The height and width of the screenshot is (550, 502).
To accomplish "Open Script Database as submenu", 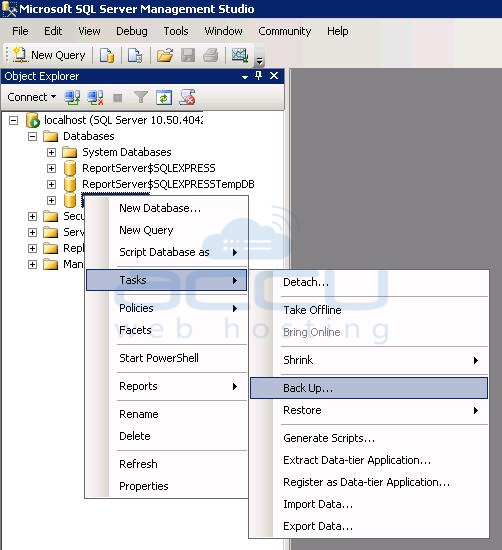I will tap(167, 252).
